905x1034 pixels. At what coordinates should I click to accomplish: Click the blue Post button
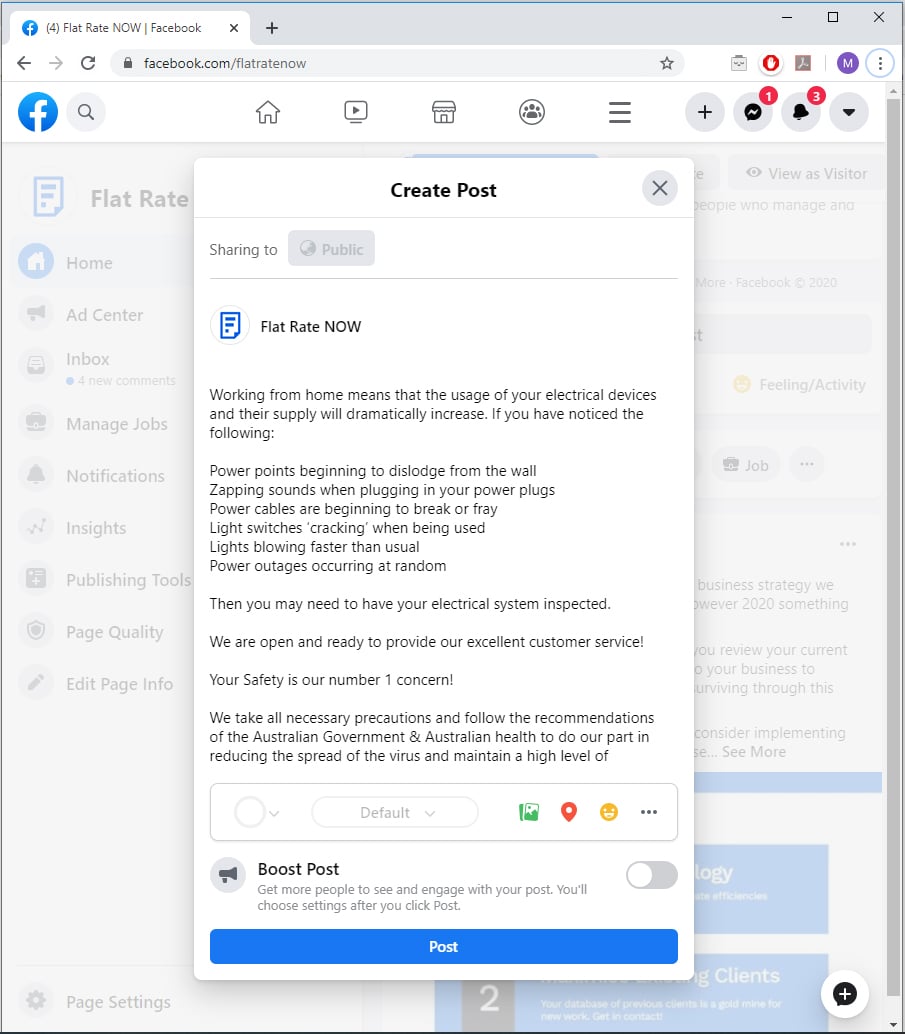[443, 947]
